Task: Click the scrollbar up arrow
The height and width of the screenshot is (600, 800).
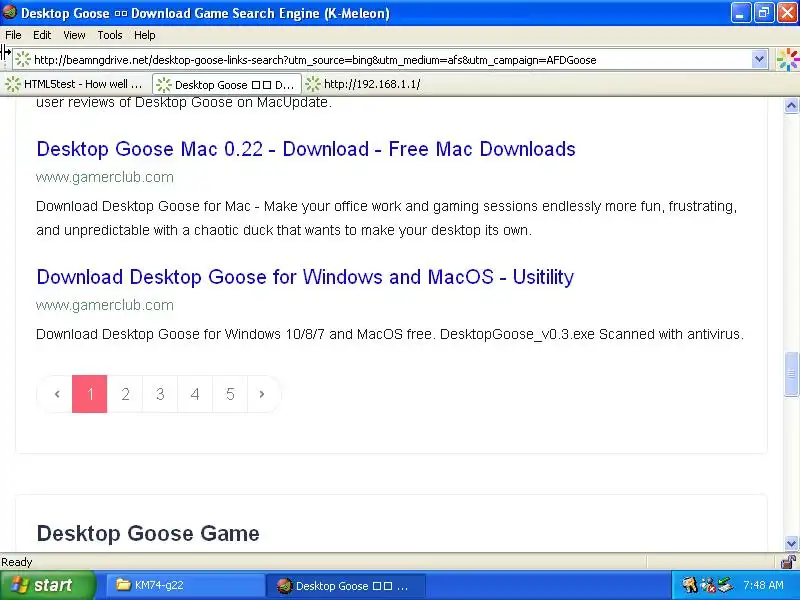Action: point(791,106)
